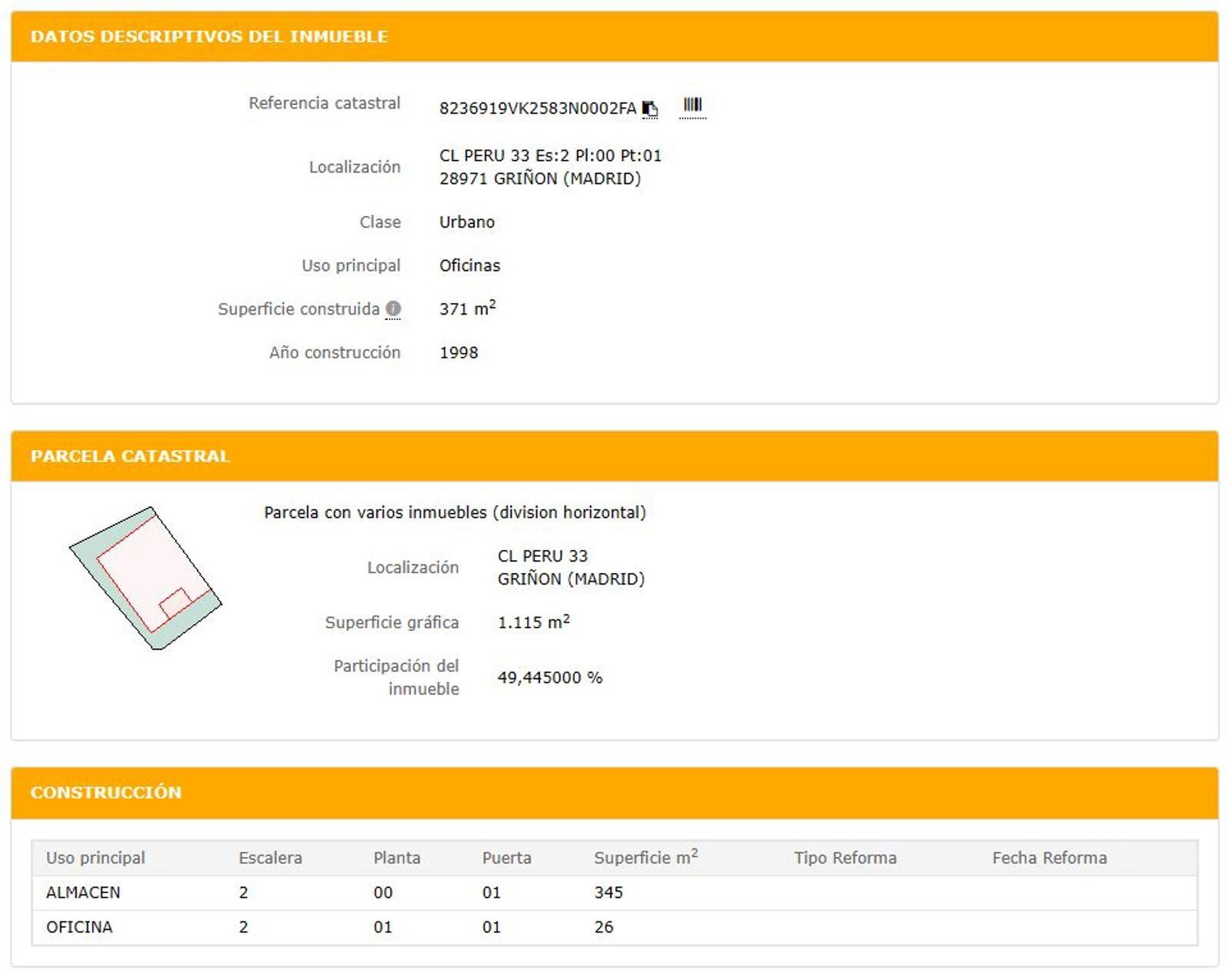
Task: Click the Clase value Urbano
Action: (x=467, y=222)
